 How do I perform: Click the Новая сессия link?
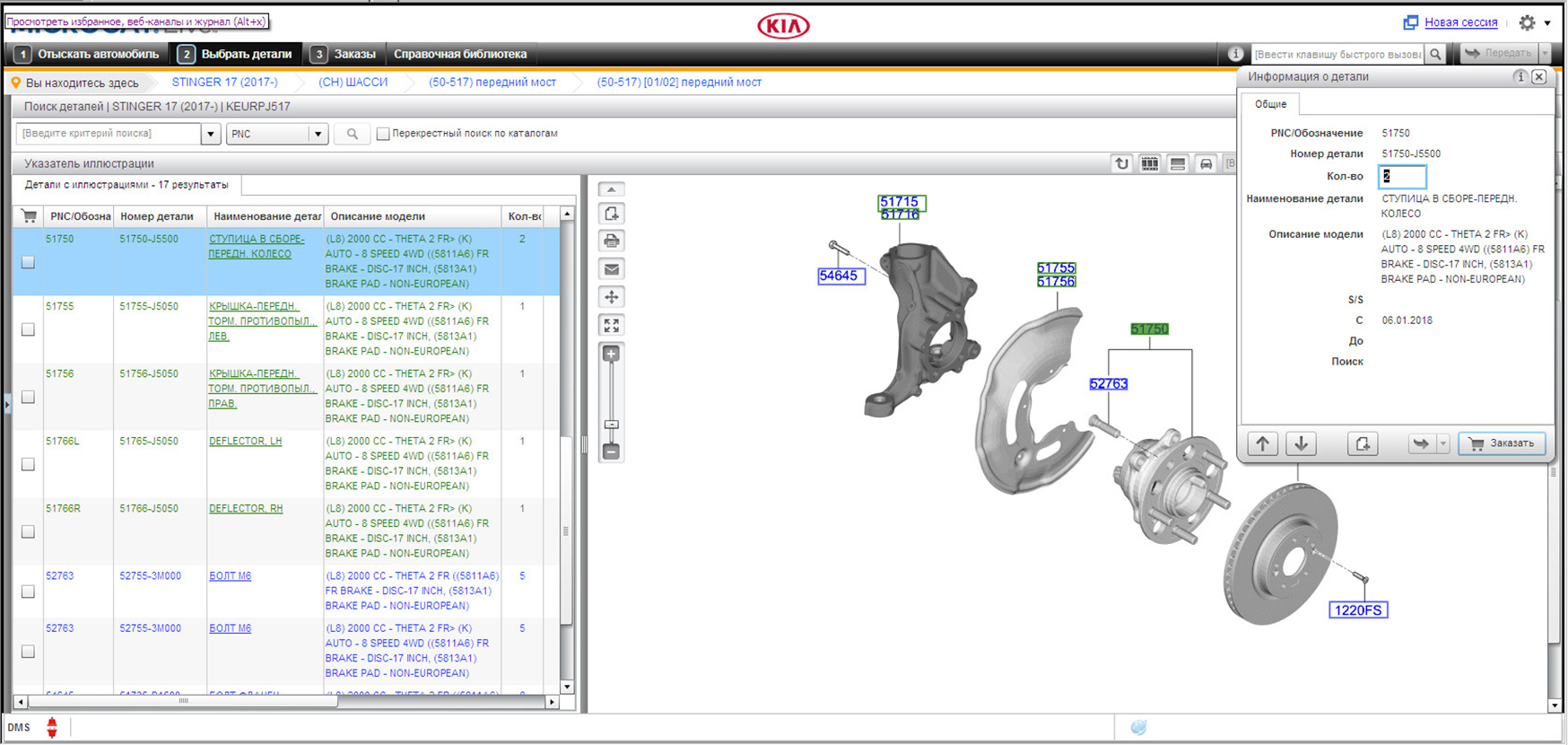pyautogui.click(x=1460, y=22)
